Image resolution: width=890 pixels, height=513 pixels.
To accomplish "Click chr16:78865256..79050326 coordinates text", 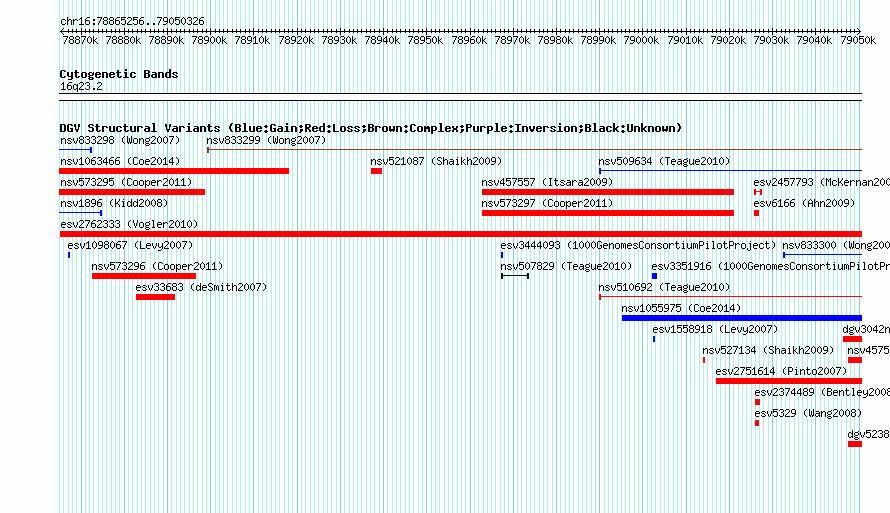I will (132, 21).
